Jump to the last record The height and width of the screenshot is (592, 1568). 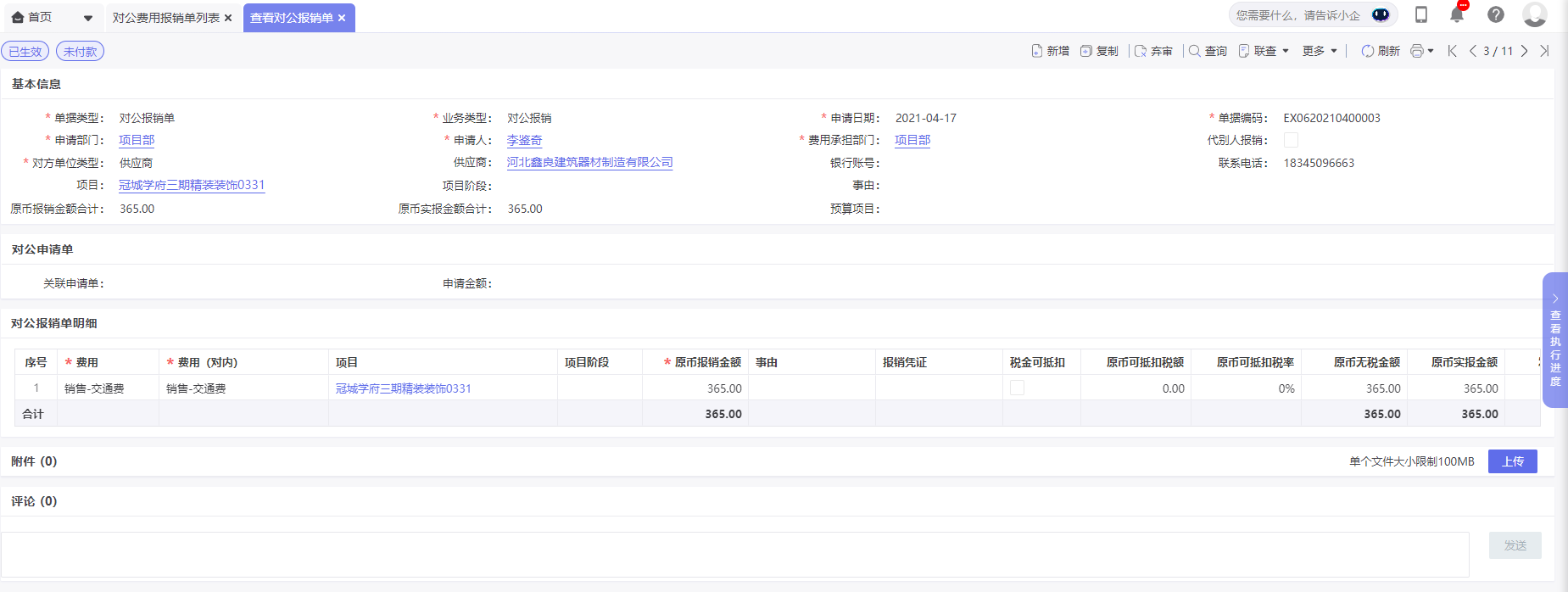[1544, 51]
